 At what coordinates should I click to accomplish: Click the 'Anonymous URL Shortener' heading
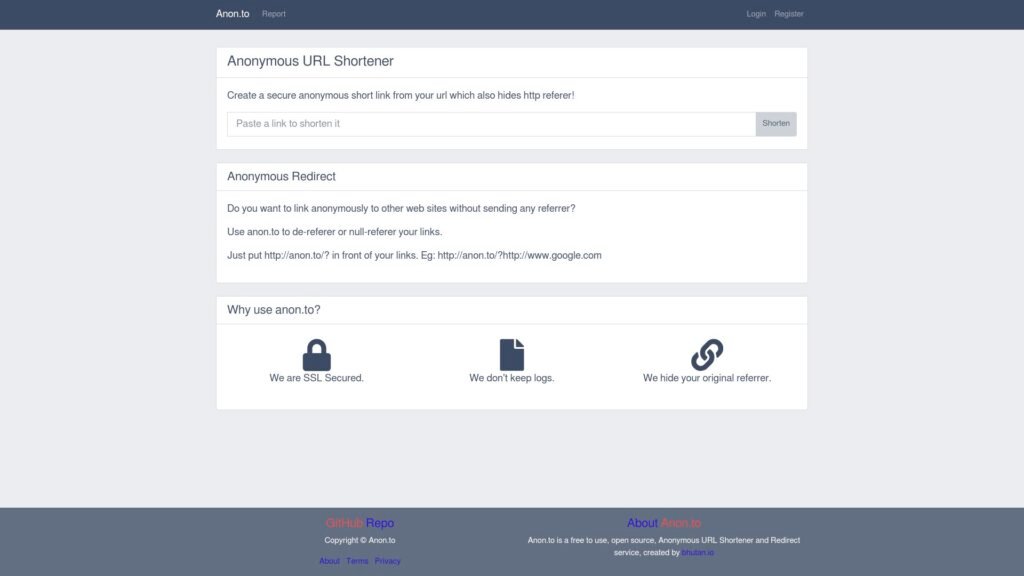click(310, 61)
